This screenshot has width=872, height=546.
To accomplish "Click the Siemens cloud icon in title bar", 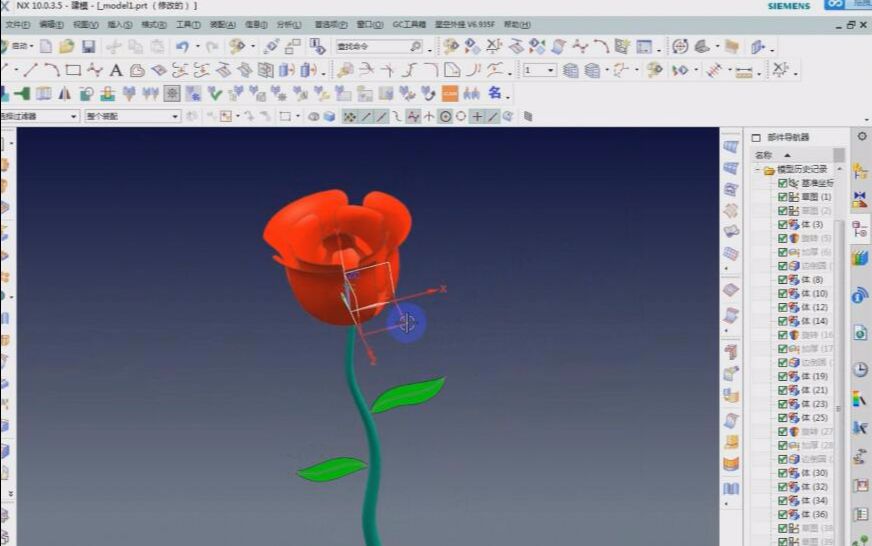I will [834, 4].
